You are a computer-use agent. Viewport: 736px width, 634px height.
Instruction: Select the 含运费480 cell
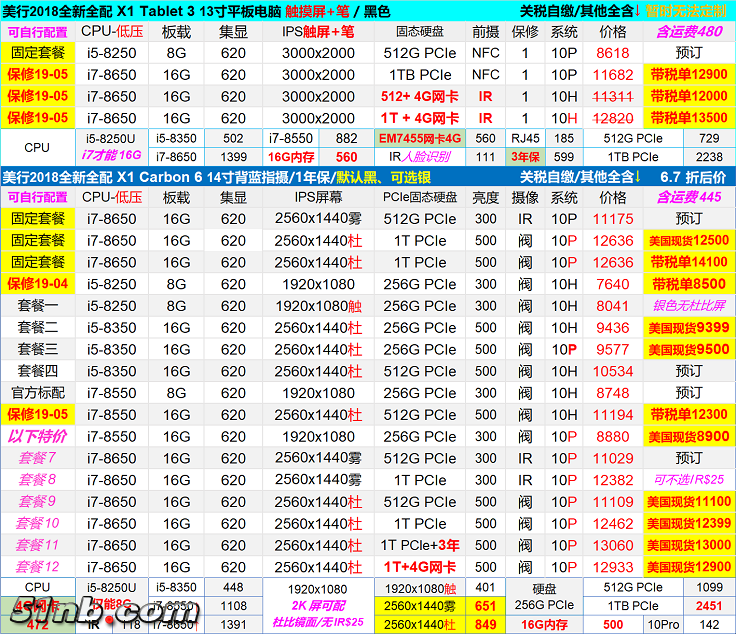click(x=688, y=31)
